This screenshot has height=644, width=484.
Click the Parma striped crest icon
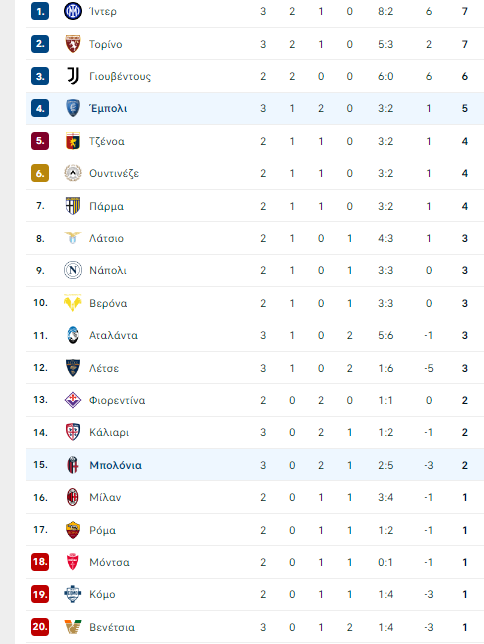pyautogui.click(x=73, y=206)
